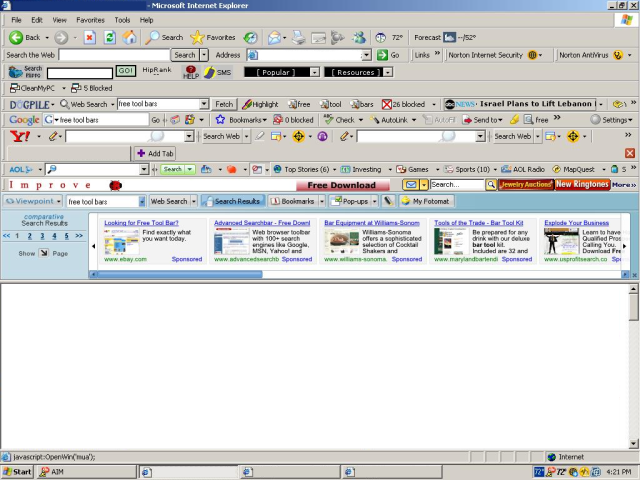Screen dimensions: 640x480
Task: Click the History icon
Action: tap(250, 38)
